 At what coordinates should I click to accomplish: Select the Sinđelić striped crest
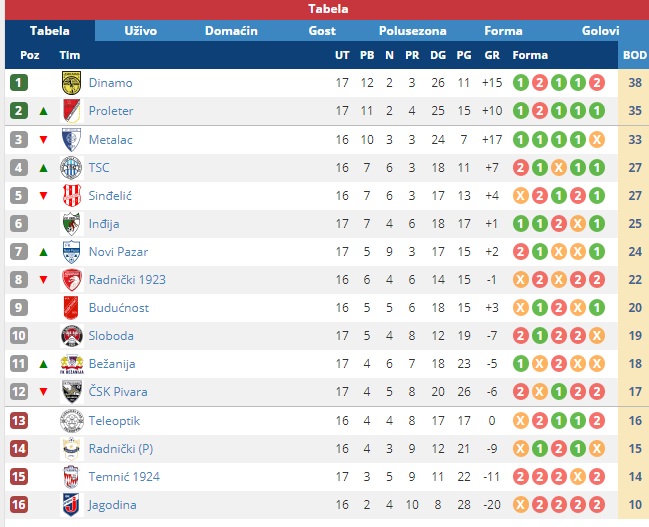pyautogui.click(x=71, y=195)
